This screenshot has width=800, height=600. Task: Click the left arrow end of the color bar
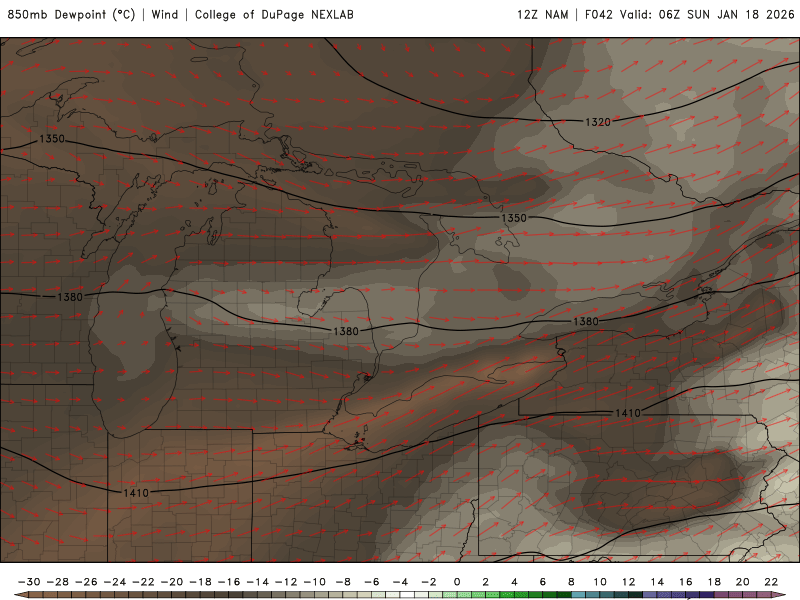pos(20,595)
